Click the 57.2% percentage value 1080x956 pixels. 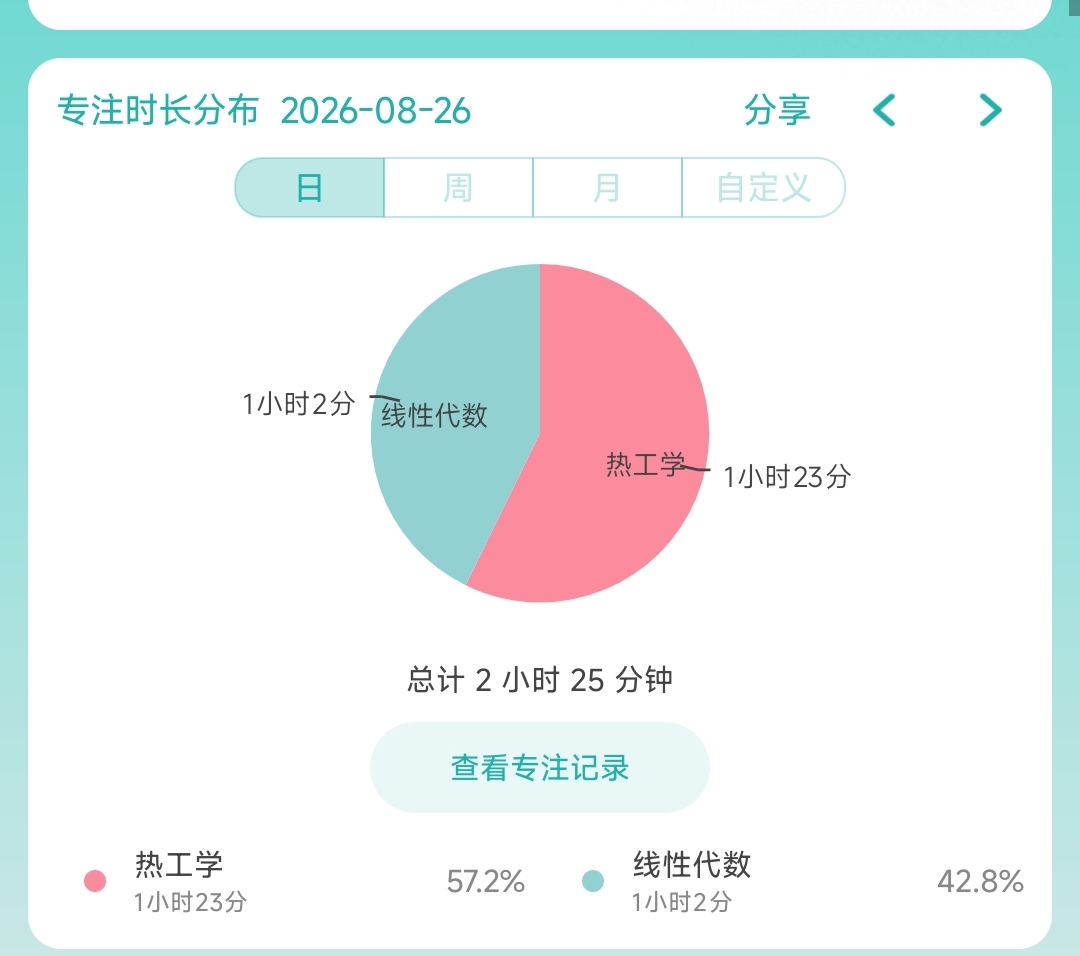click(x=486, y=882)
